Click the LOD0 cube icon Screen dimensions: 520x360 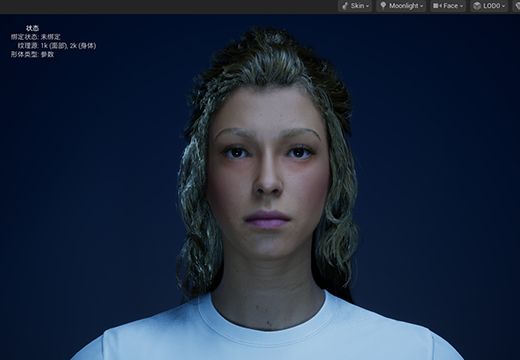477,6
